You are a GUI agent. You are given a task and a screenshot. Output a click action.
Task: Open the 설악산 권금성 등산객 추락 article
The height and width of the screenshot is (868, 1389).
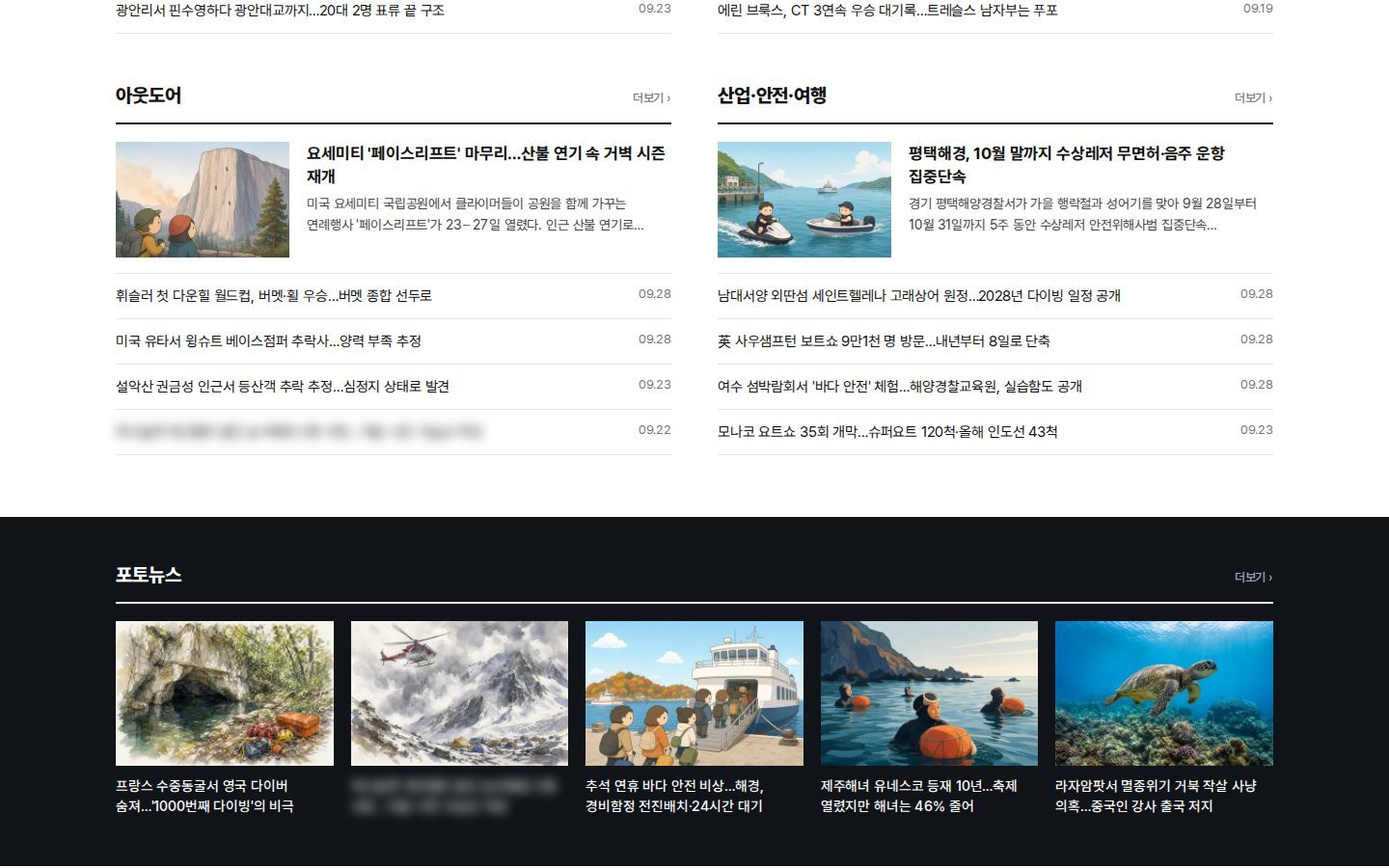(x=283, y=387)
